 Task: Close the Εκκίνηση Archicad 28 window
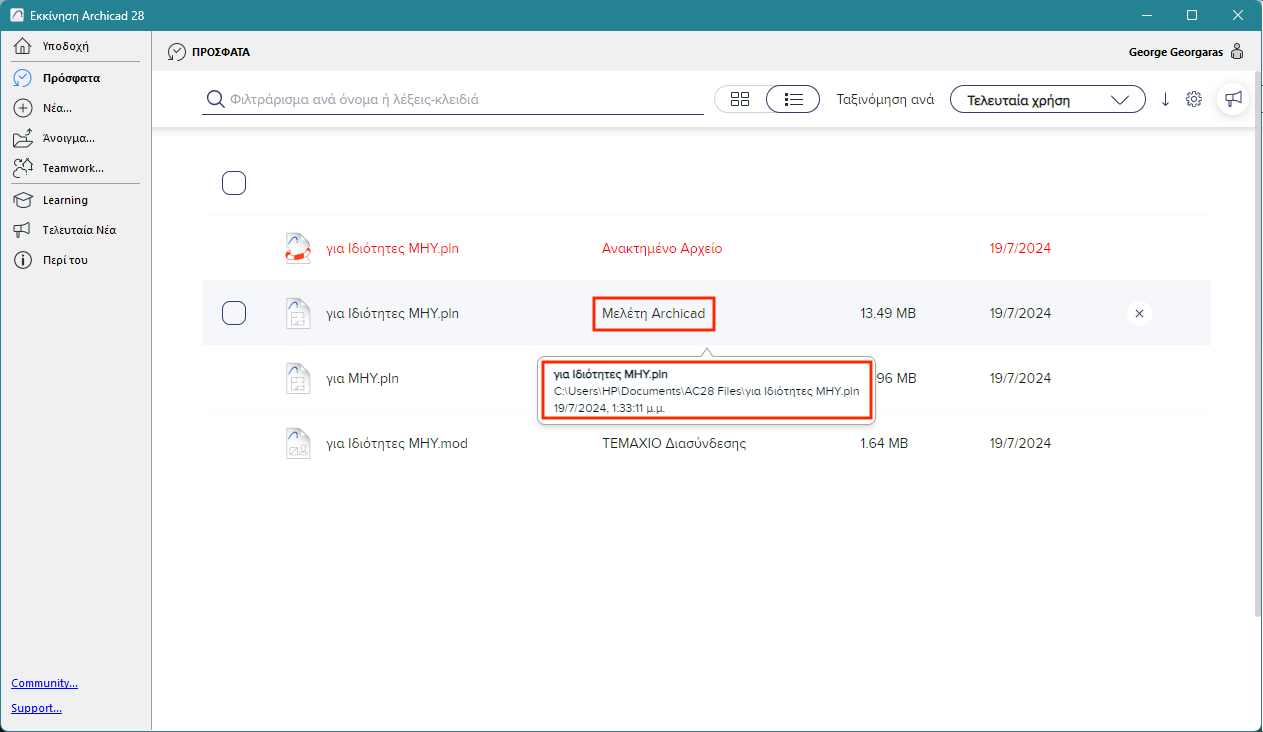click(1238, 15)
